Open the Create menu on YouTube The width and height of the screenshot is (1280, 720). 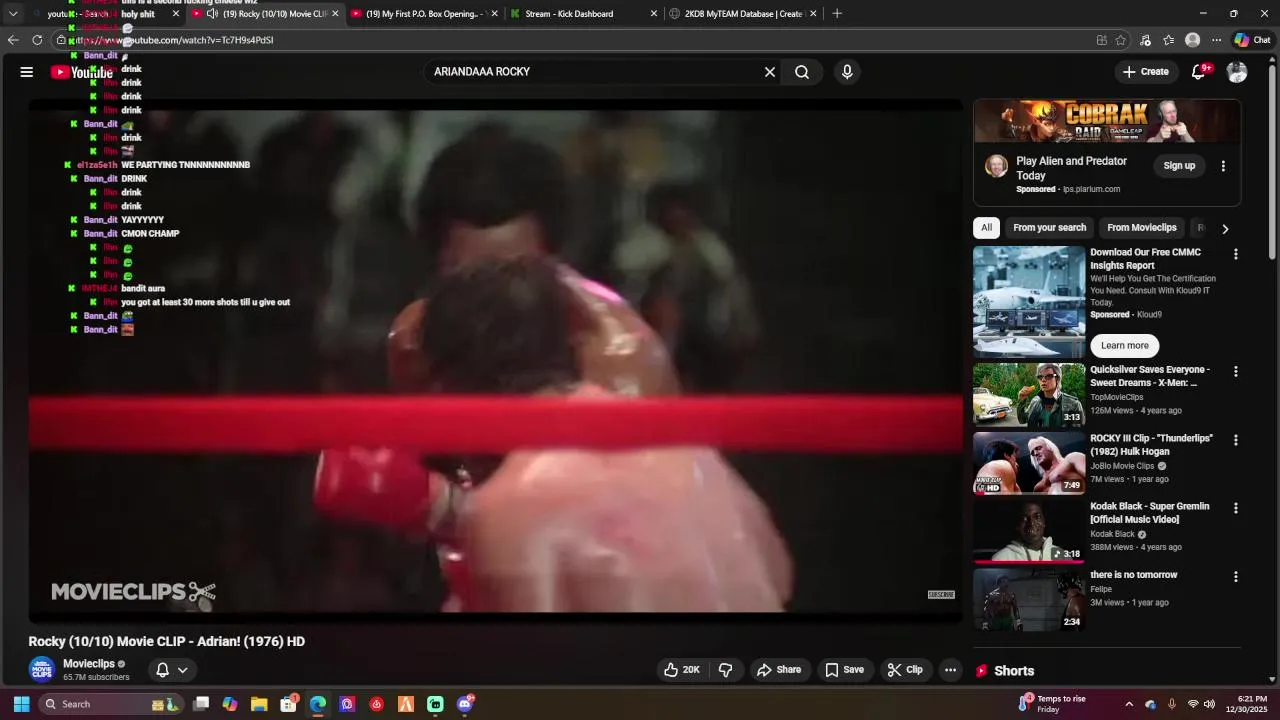[x=1145, y=72]
